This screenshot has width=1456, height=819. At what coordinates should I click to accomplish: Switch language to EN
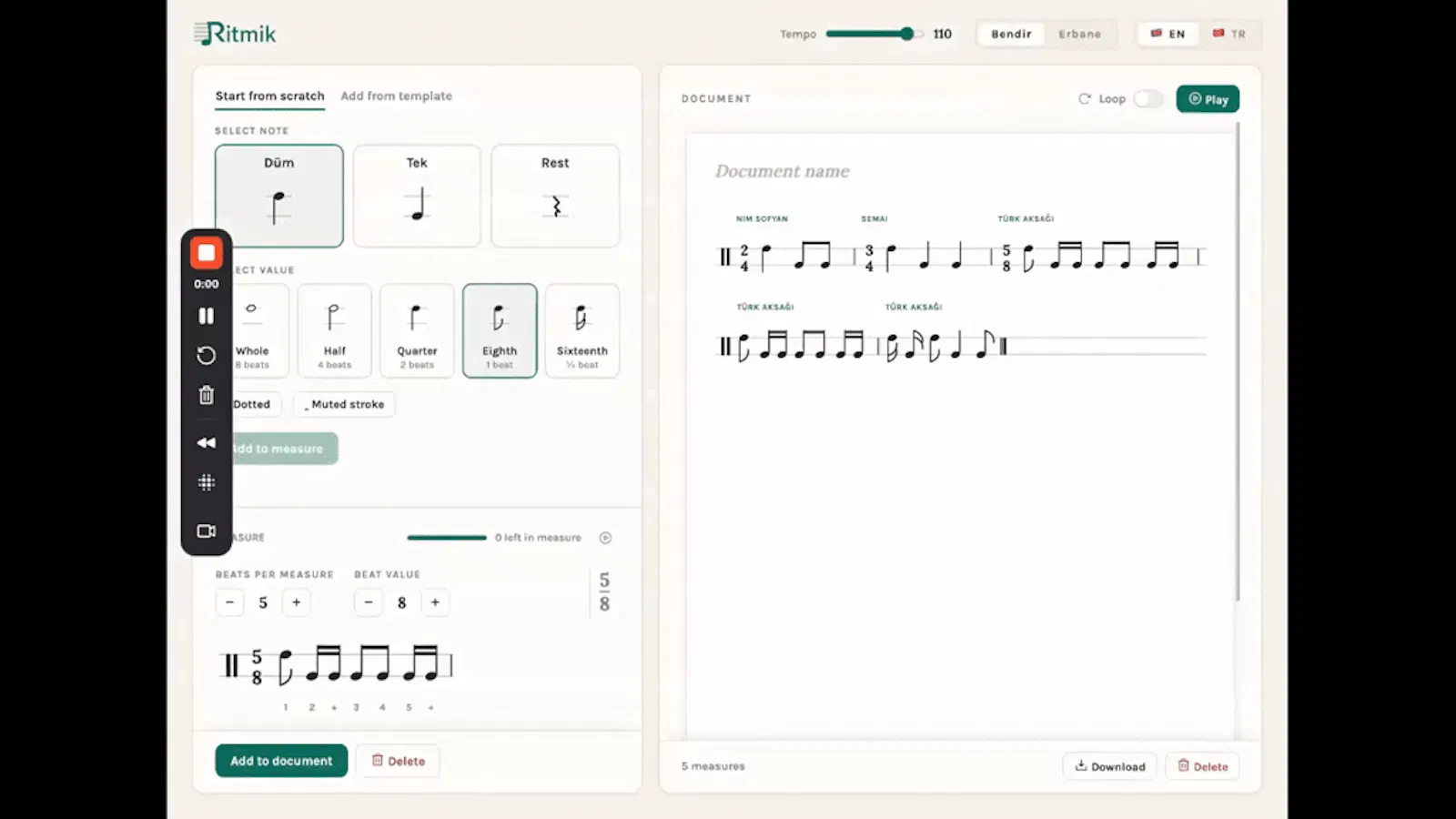coord(1168,34)
